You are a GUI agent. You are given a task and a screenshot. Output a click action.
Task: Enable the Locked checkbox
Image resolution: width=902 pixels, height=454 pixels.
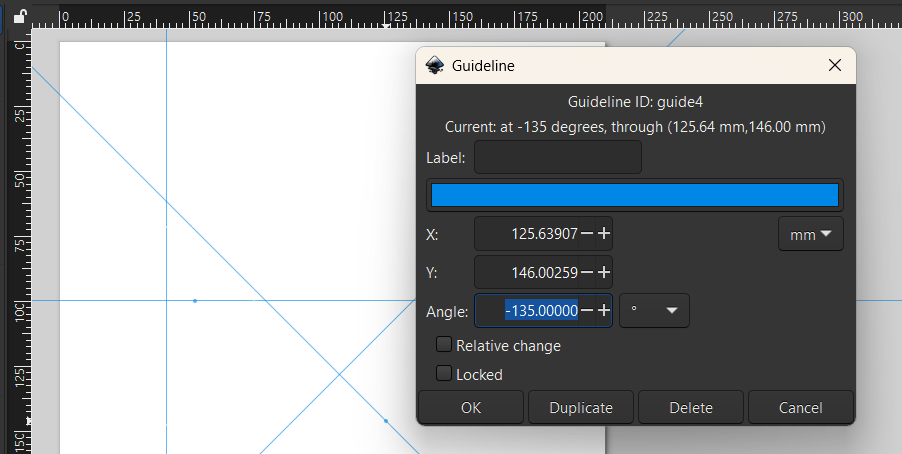[444, 373]
